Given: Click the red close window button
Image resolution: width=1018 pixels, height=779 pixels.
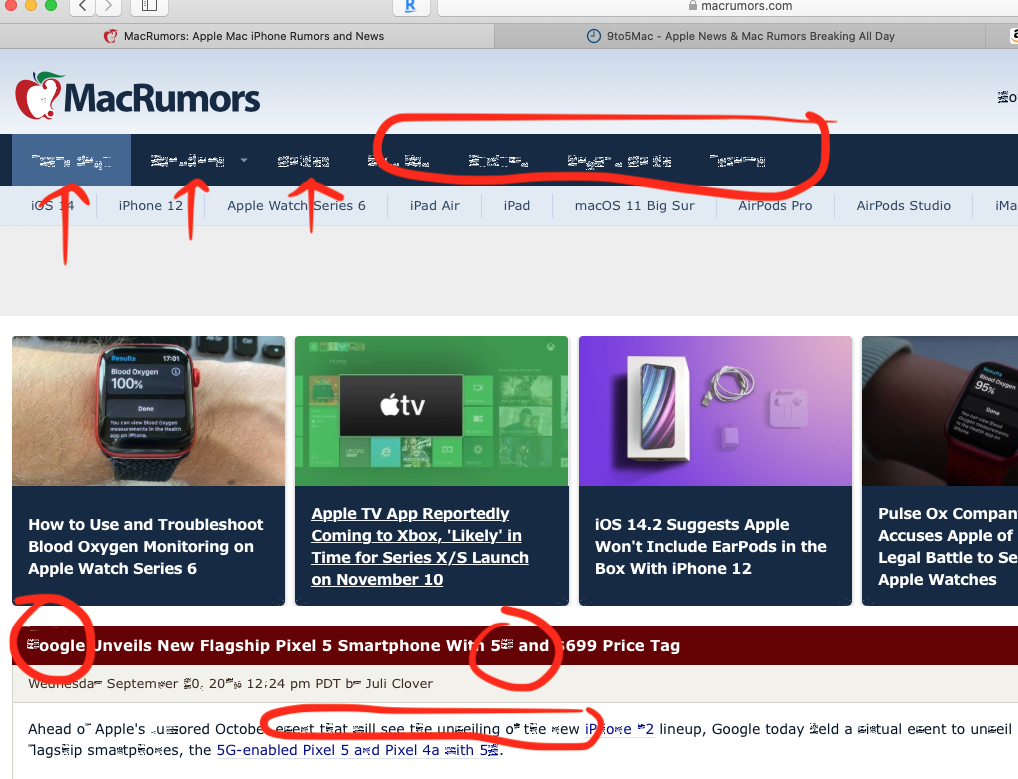Looking at the screenshot, I should 10,5.
